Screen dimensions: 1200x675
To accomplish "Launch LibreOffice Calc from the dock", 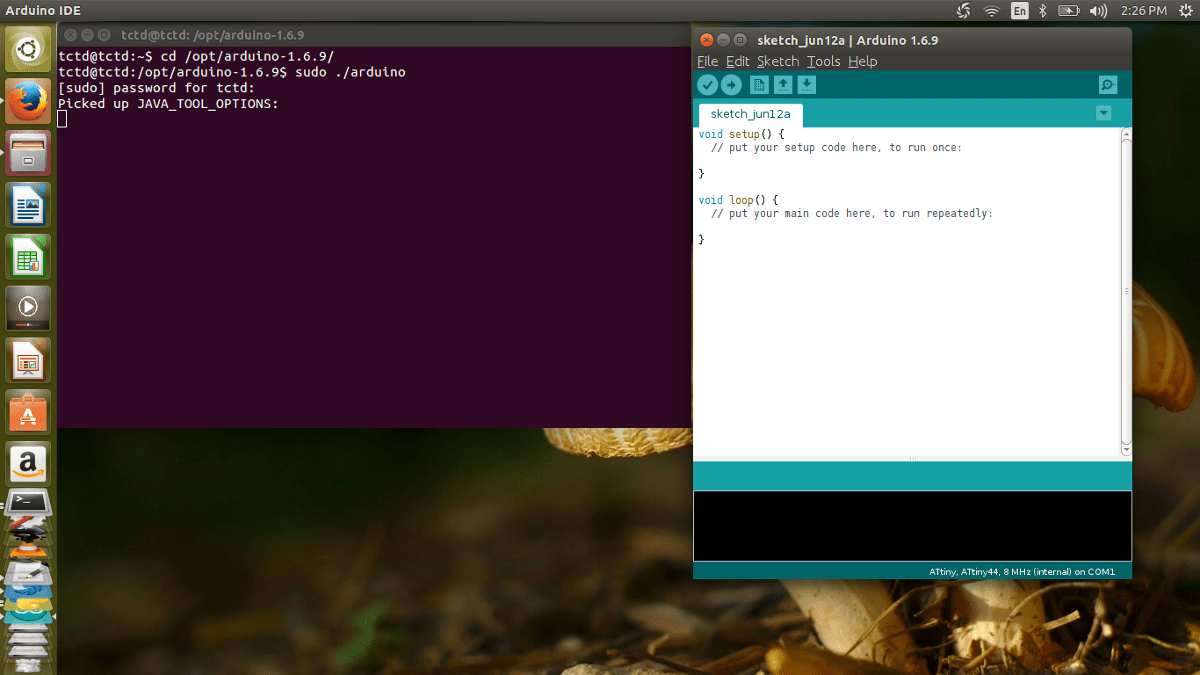I will [28, 257].
